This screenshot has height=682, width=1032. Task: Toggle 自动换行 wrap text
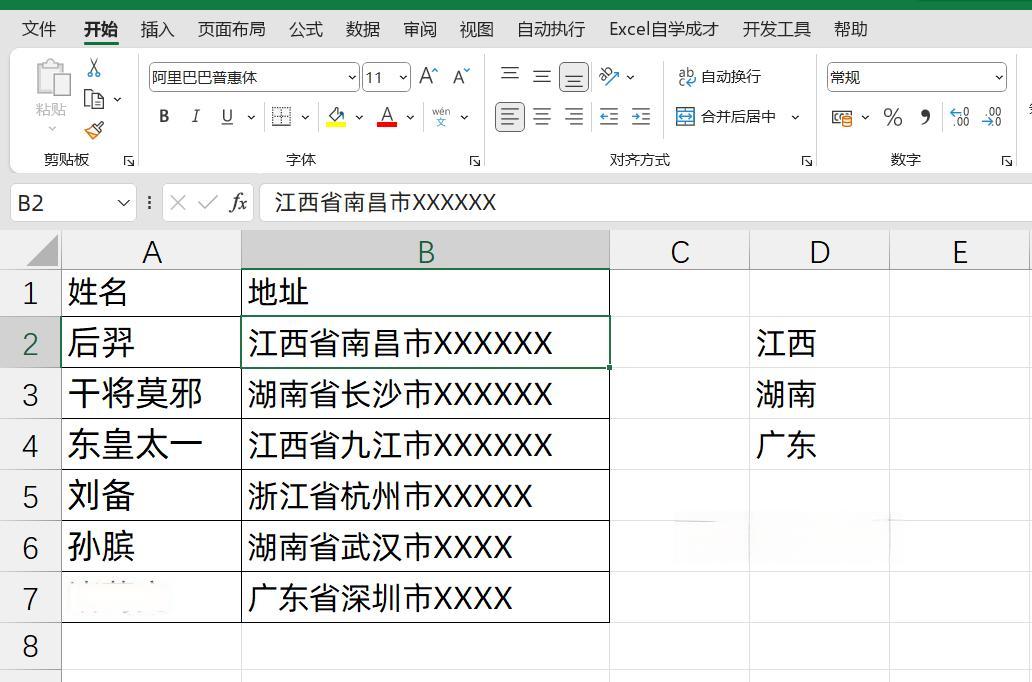click(719, 77)
